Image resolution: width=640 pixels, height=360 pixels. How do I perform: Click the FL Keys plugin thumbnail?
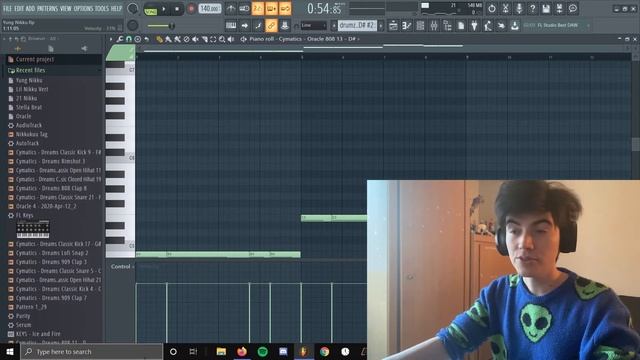[33, 229]
